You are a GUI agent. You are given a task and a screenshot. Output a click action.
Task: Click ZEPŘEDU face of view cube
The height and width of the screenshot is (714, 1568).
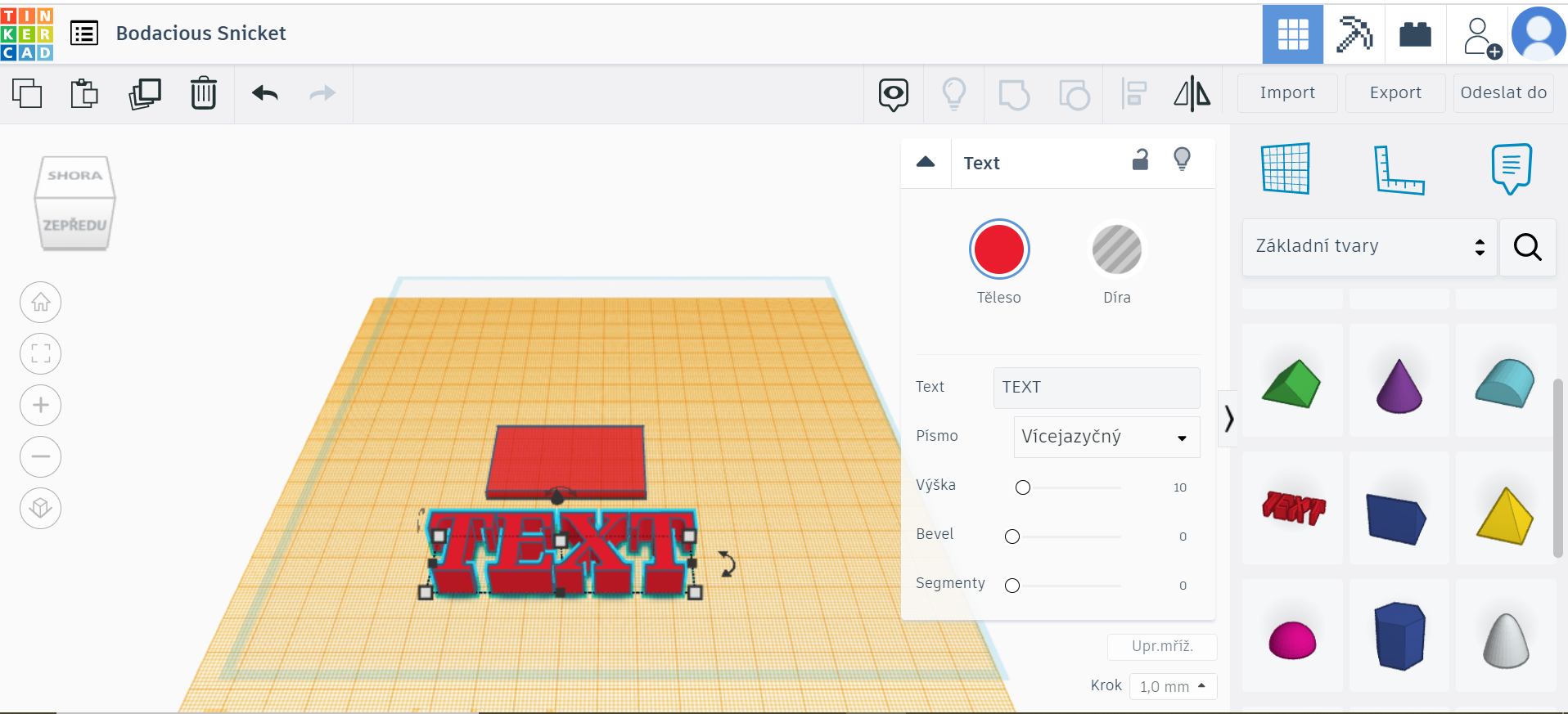pos(74,224)
